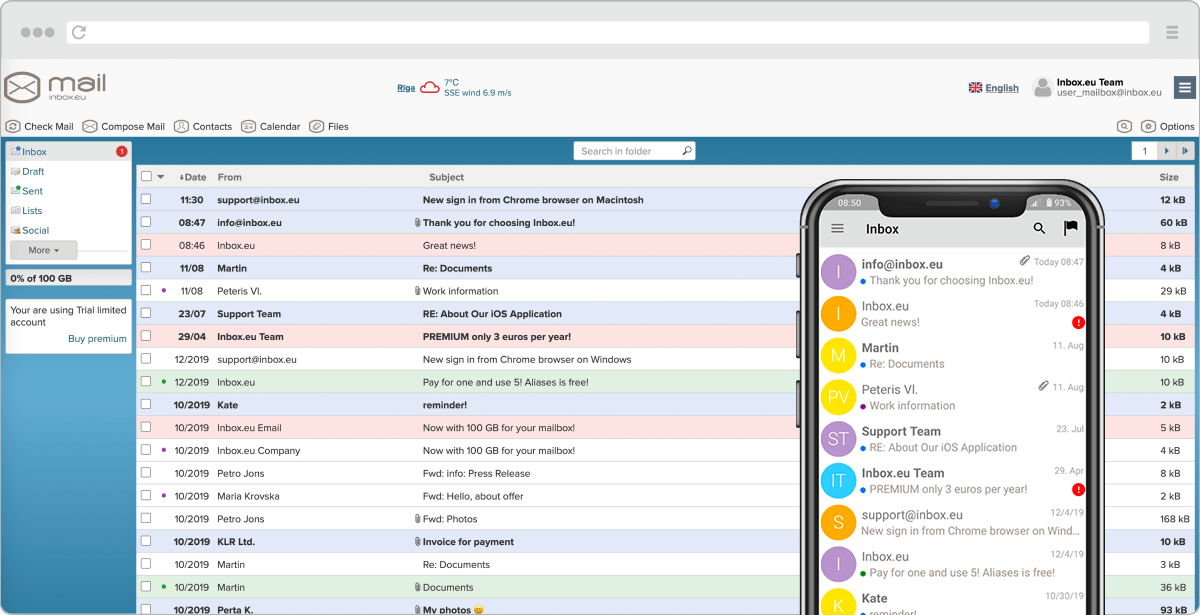The image size is (1200, 615).
Task: Open the Sent folder
Action: point(32,191)
